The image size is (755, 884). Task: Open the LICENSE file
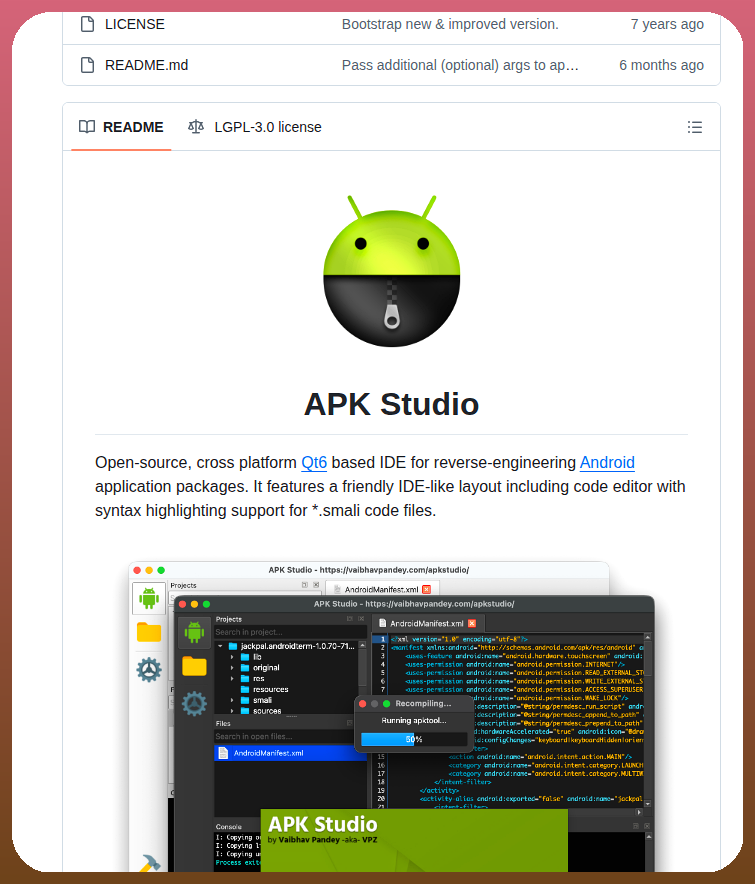point(135,24)
